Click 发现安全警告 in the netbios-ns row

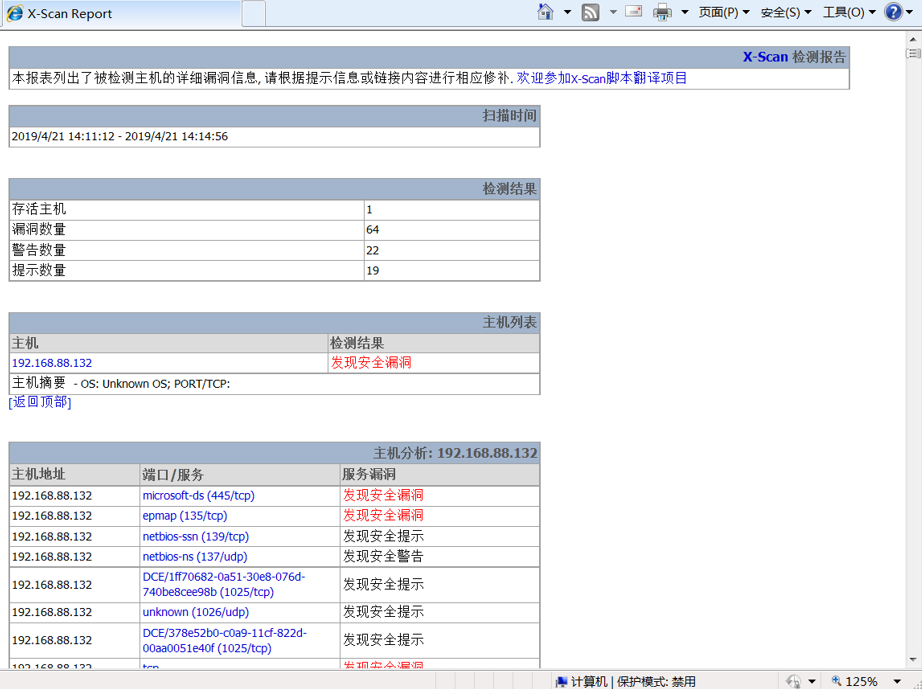click(x=383, y=556)
